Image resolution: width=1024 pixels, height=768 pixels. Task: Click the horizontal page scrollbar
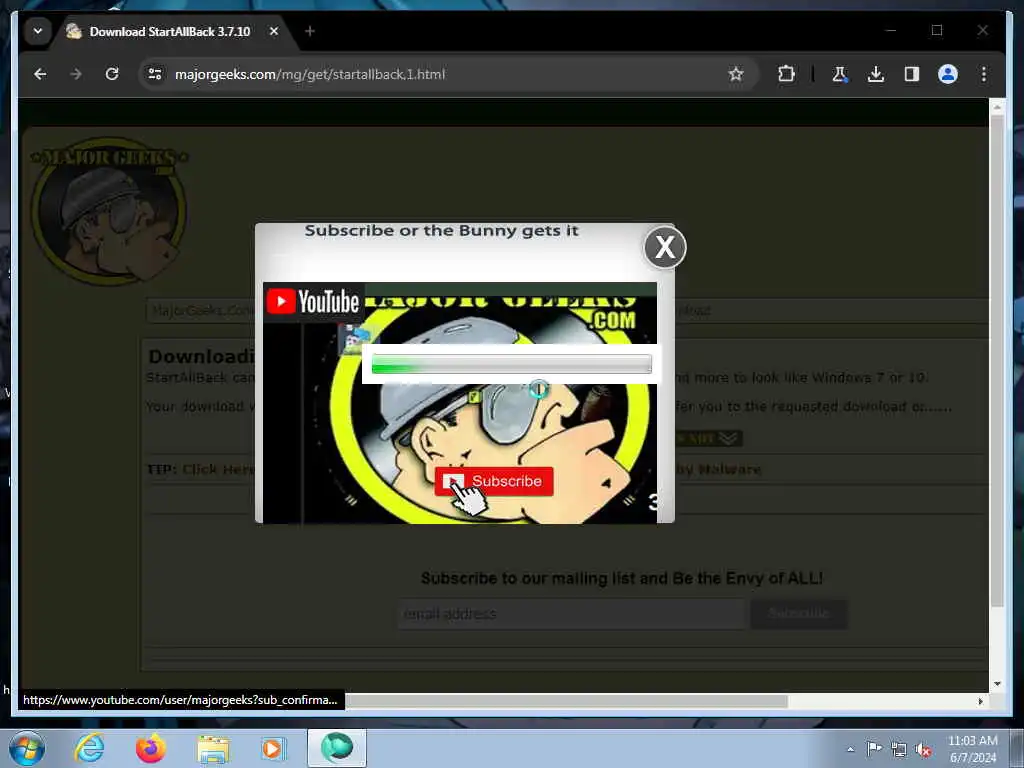[566, 701]
